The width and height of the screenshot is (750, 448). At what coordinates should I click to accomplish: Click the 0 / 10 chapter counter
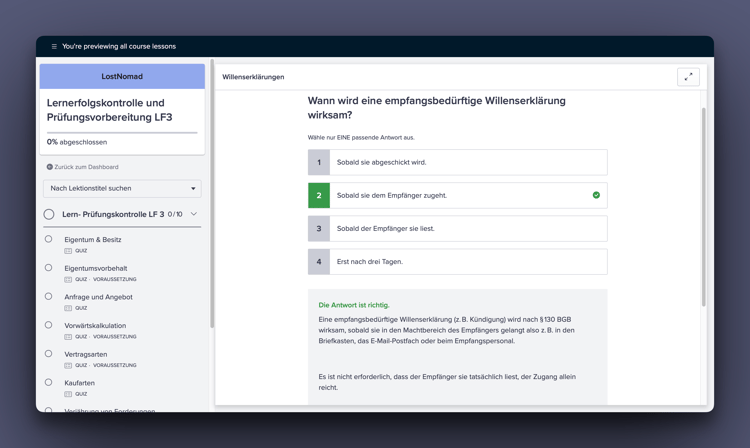[x=175, y=214]
